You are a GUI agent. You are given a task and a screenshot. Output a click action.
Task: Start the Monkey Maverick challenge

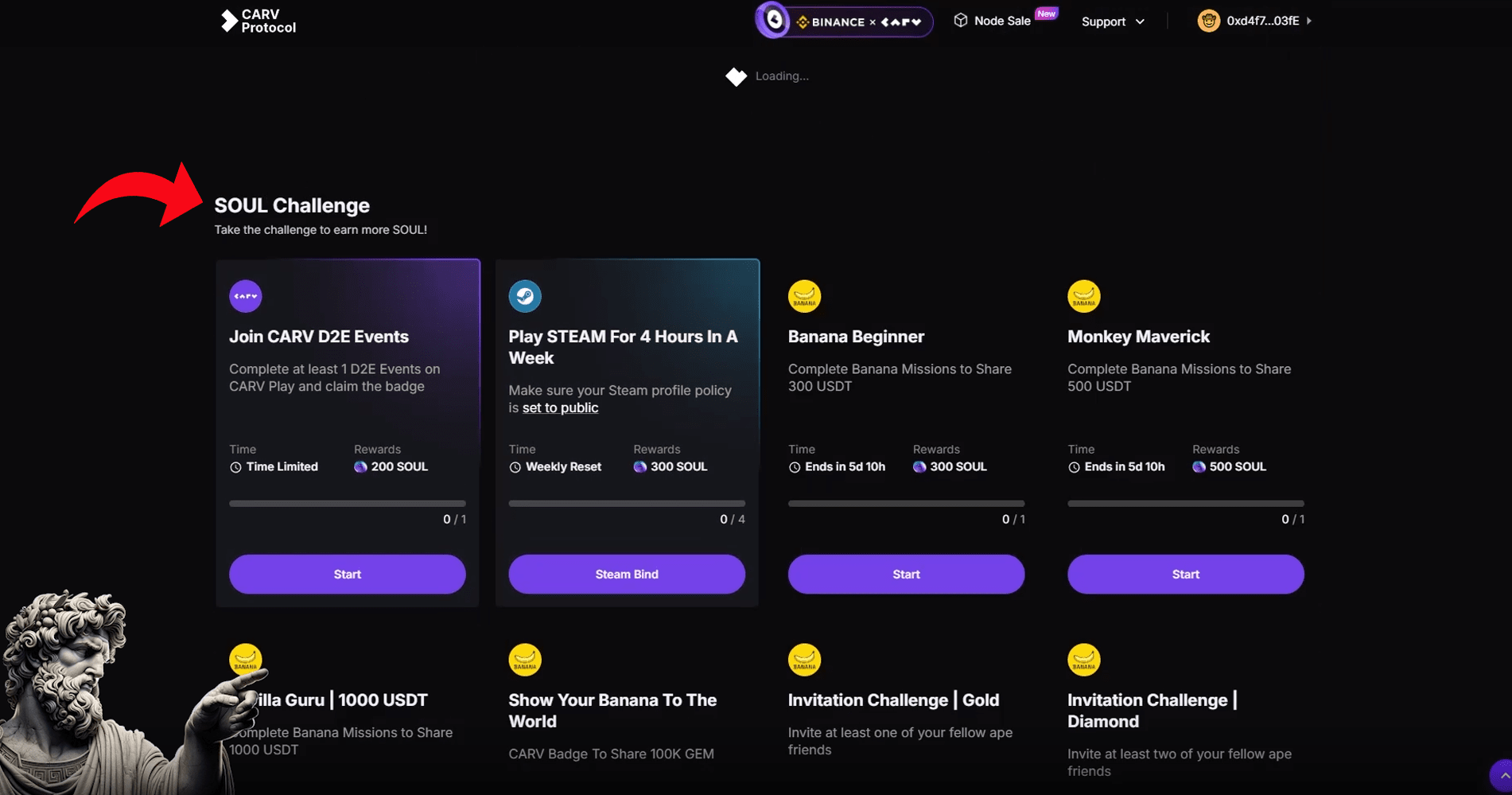point(1185,575)
